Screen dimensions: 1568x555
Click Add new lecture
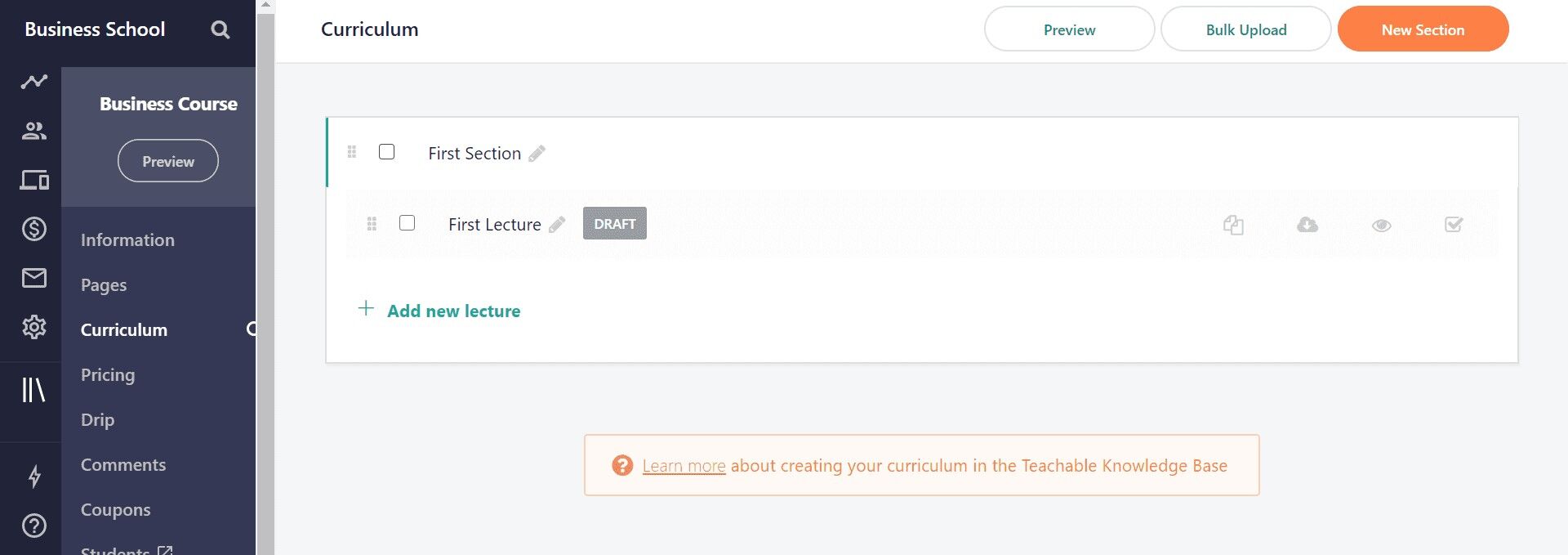439,311
